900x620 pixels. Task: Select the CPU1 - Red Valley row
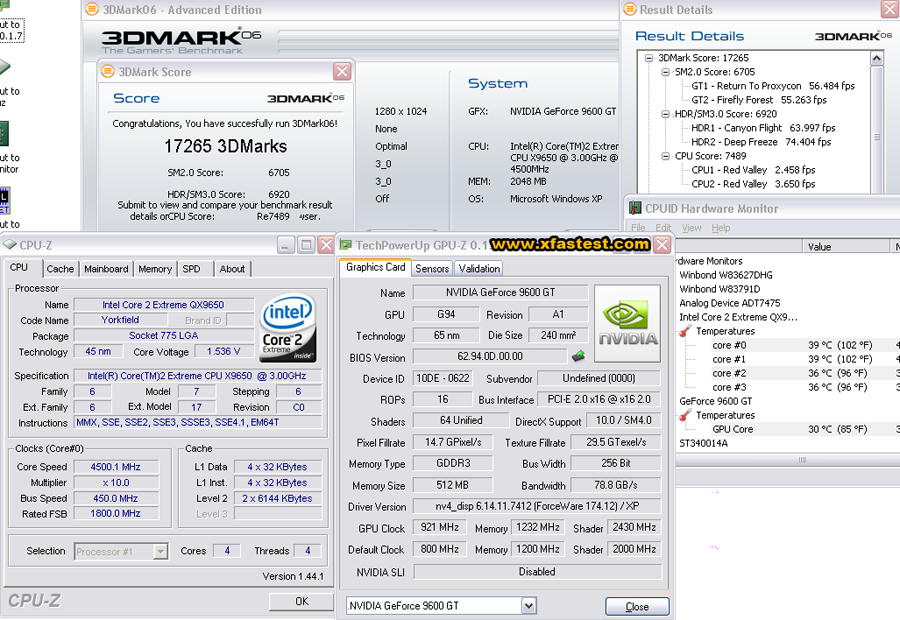point(753,170)
